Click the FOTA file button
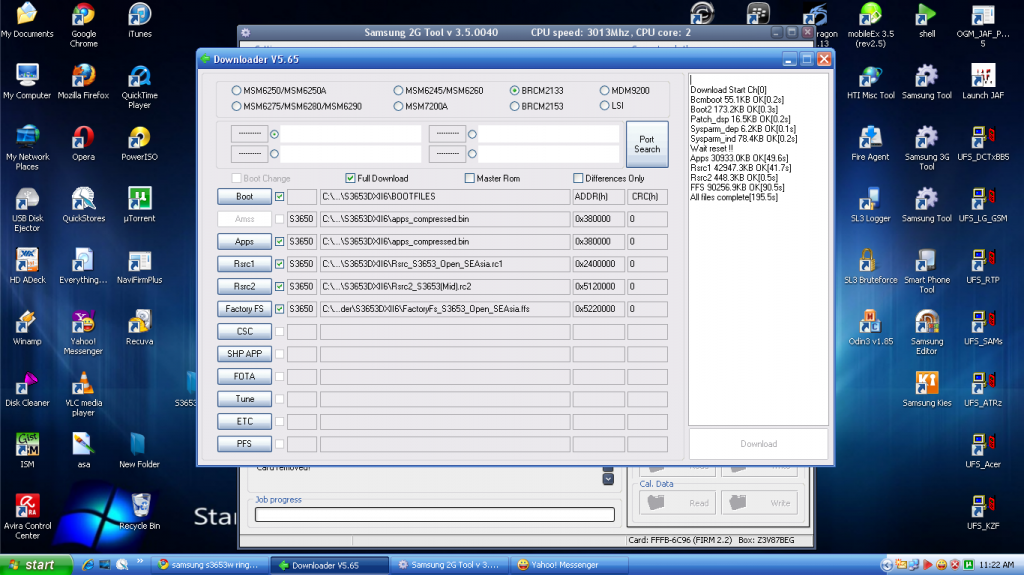Viewport: 1024px width, 575px height. 244,376
